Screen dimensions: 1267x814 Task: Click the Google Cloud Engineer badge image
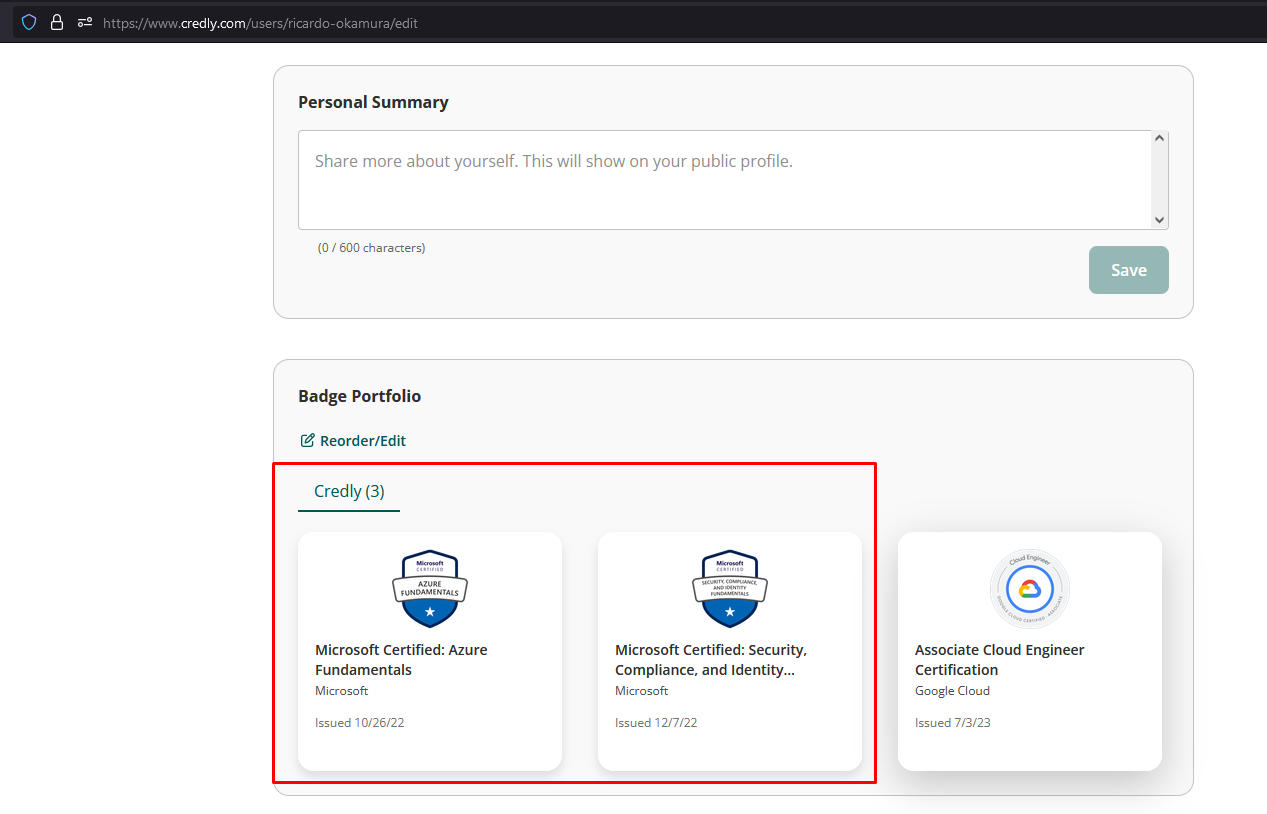pyautogui.click(x=1030, y=589)
